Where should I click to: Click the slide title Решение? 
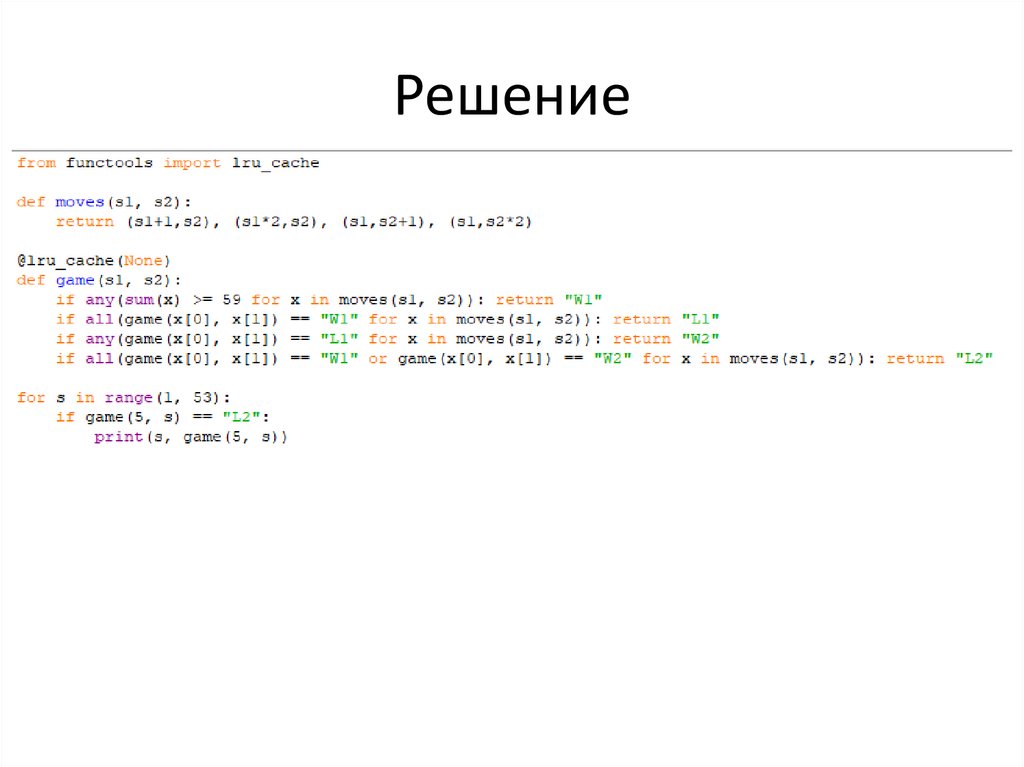point(511,94)
